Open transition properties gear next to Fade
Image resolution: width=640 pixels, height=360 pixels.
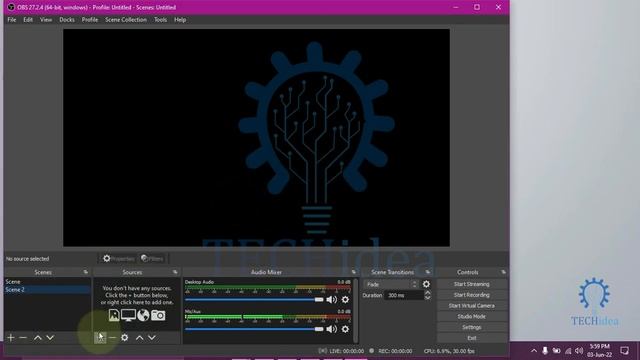pos(426,284)
